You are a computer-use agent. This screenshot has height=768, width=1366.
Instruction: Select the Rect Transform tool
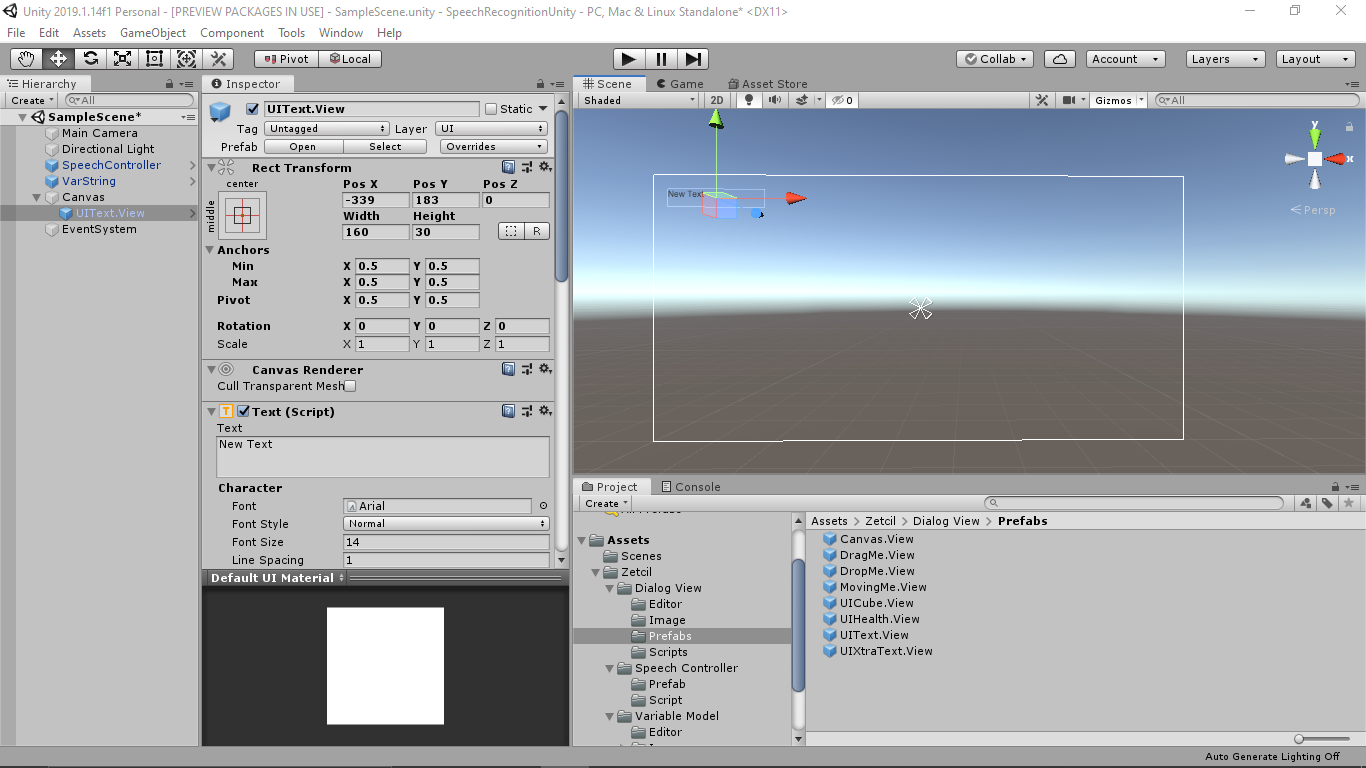pyautogui.click(x=154, y=58)
